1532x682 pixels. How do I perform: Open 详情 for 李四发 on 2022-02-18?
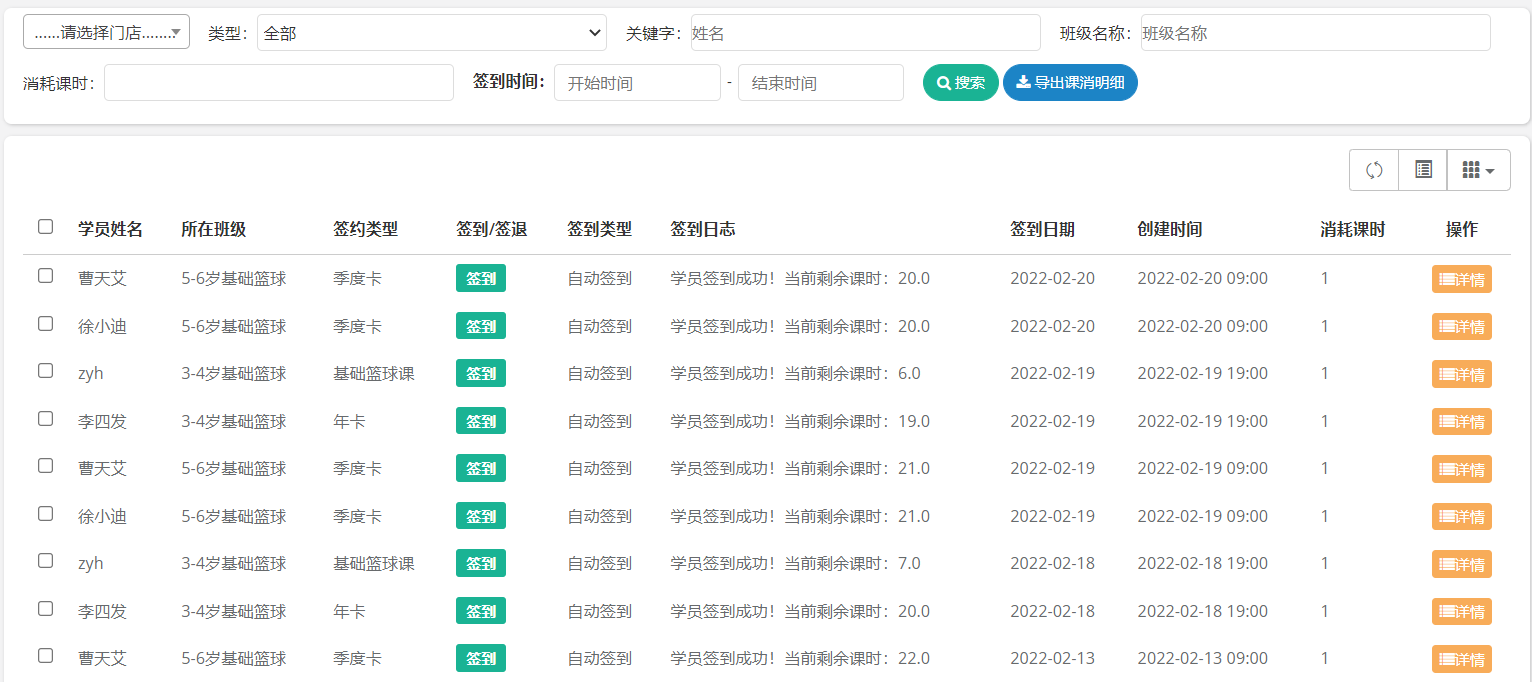[x=1461, y=612]
